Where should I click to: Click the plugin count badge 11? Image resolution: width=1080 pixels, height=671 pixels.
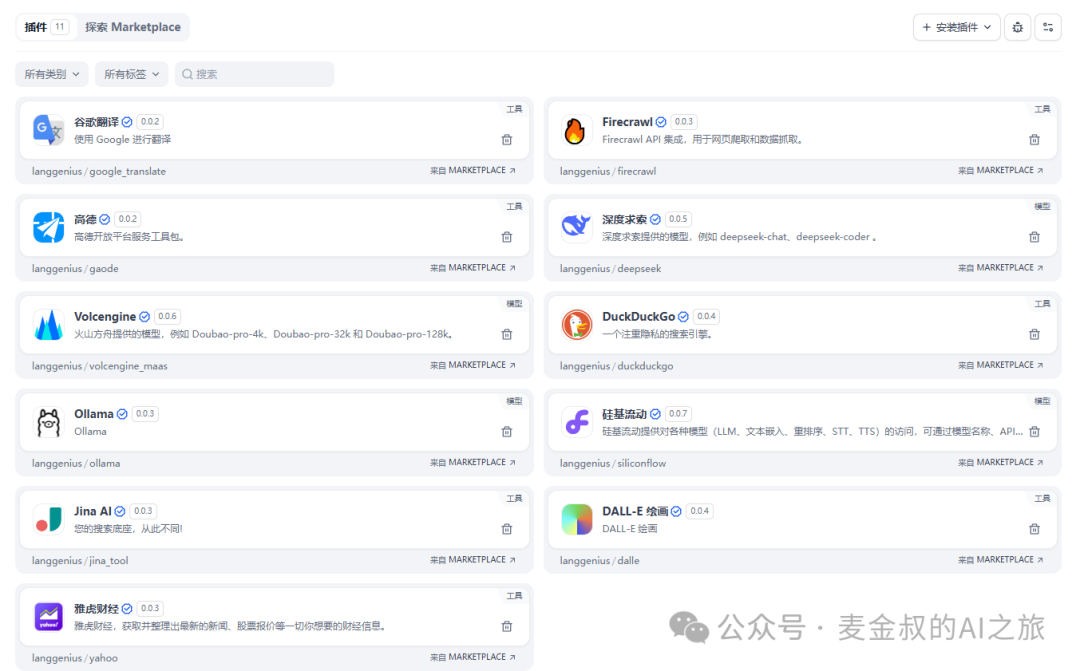[60, 27]
